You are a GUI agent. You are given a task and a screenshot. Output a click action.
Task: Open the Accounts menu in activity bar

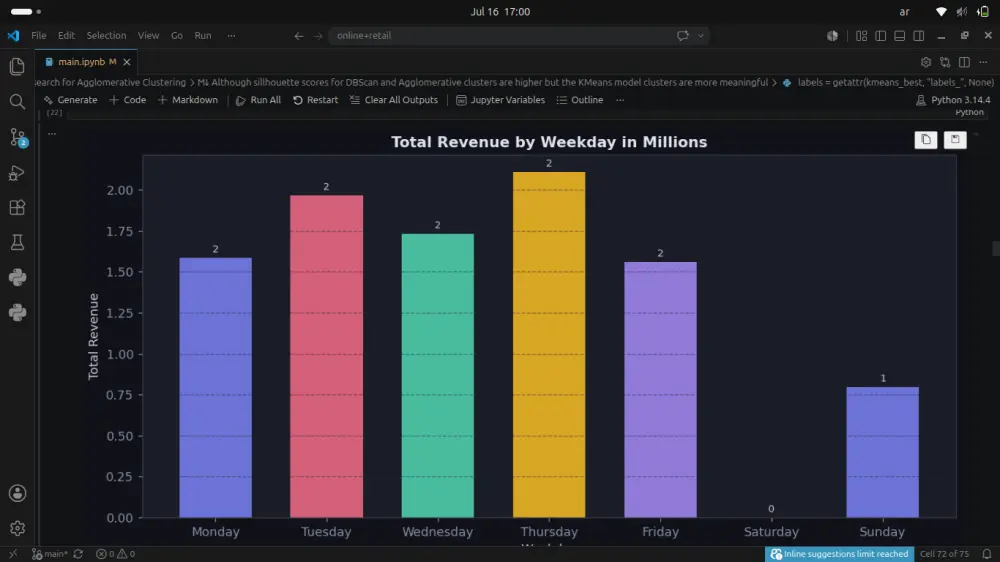[x=17, y=493]
